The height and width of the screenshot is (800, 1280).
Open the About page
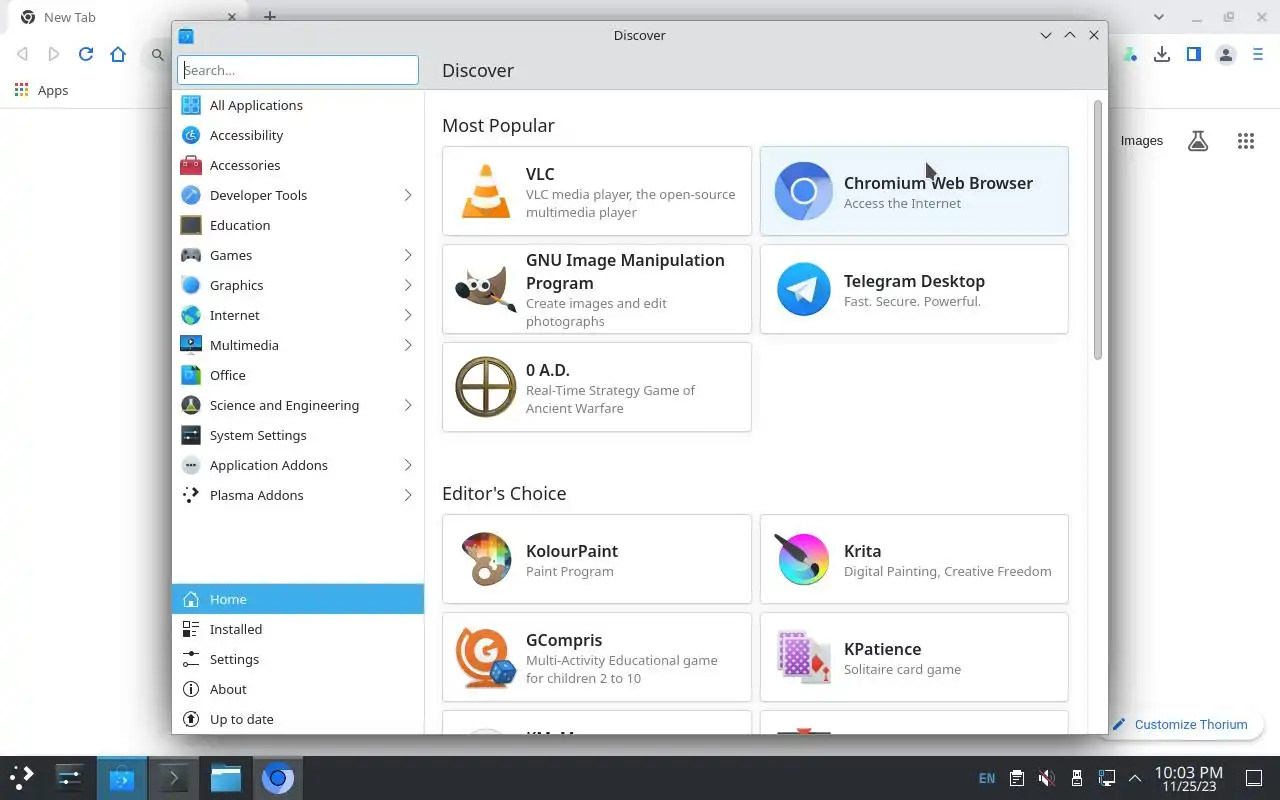[x=298, y=689]
